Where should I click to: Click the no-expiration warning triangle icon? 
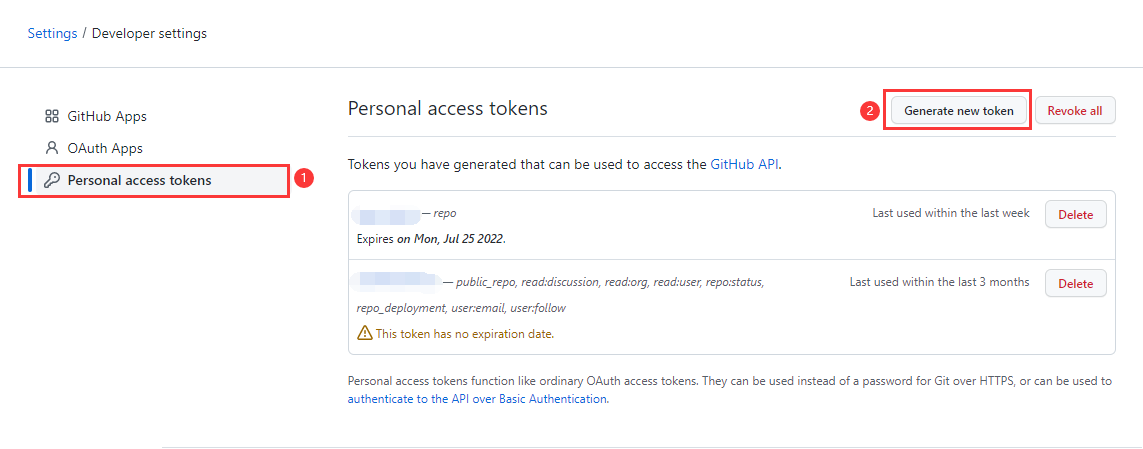point(364,334)
